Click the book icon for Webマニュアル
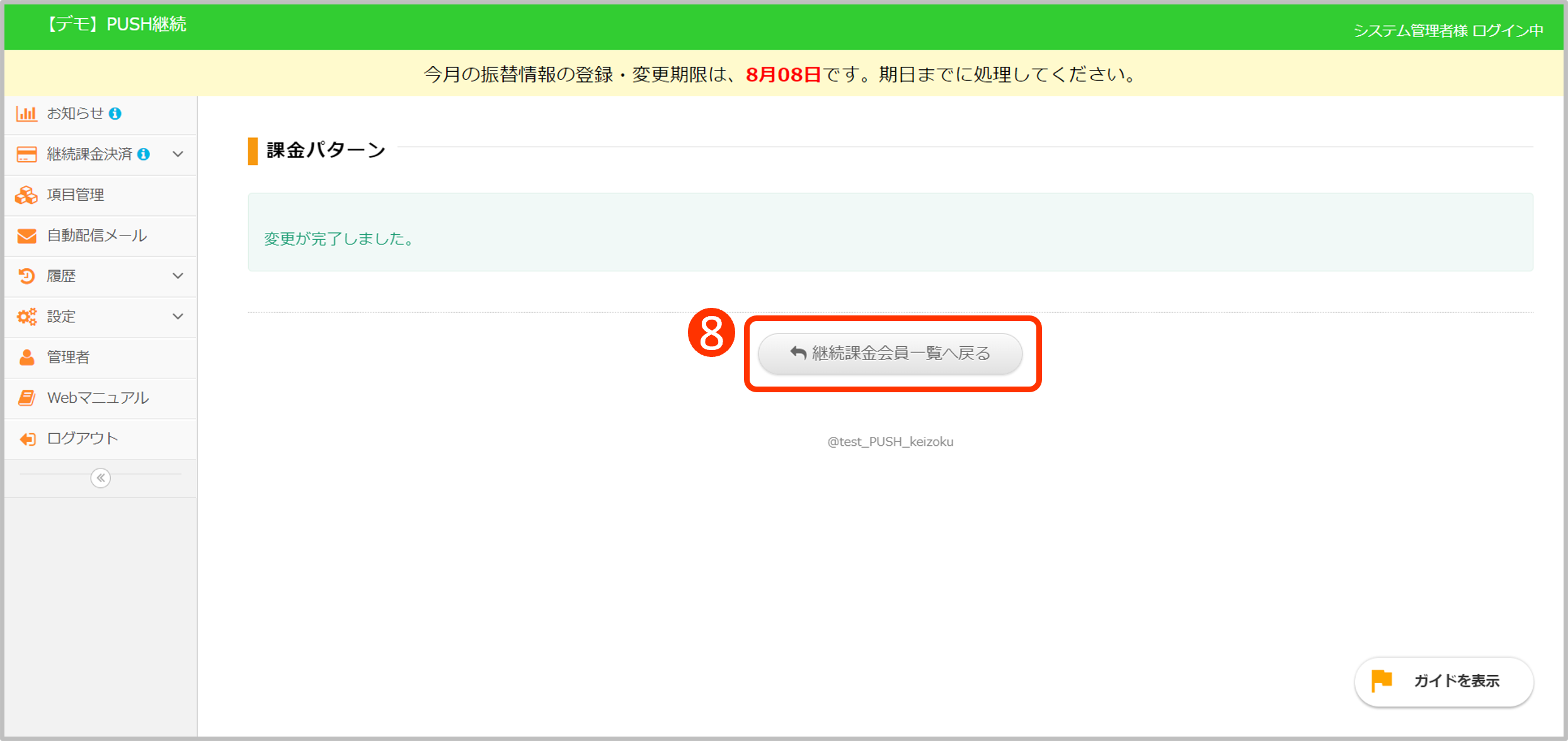1568x741 pixels. coord(26,398)
